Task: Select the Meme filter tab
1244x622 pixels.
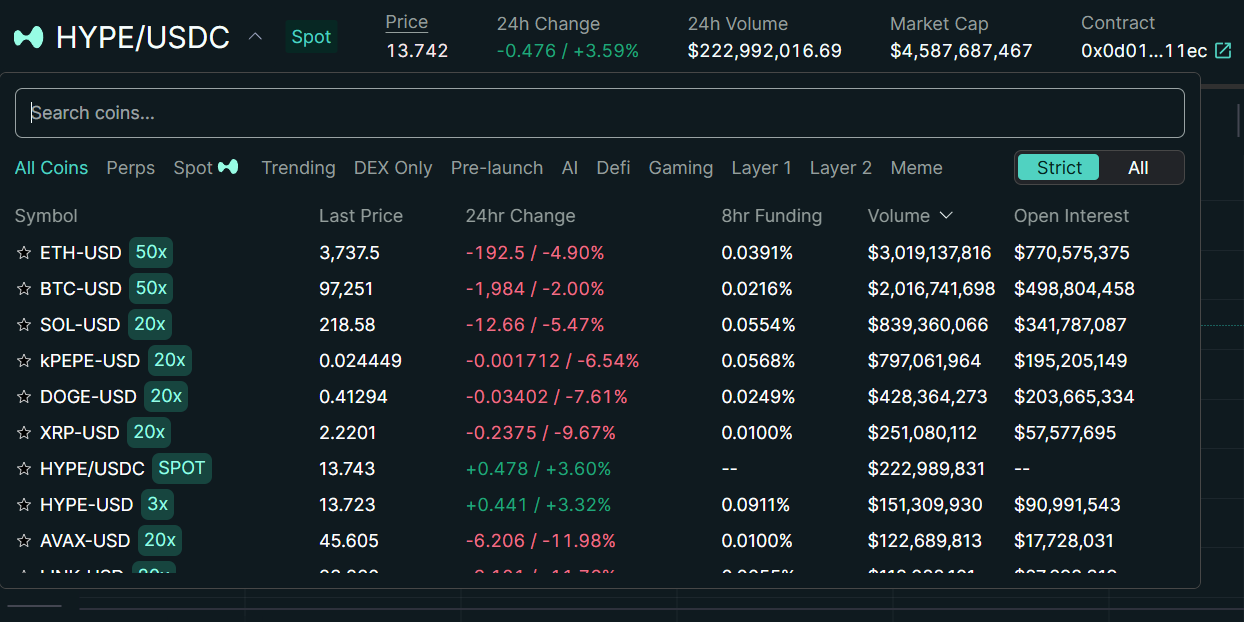Action: (916, 167)
